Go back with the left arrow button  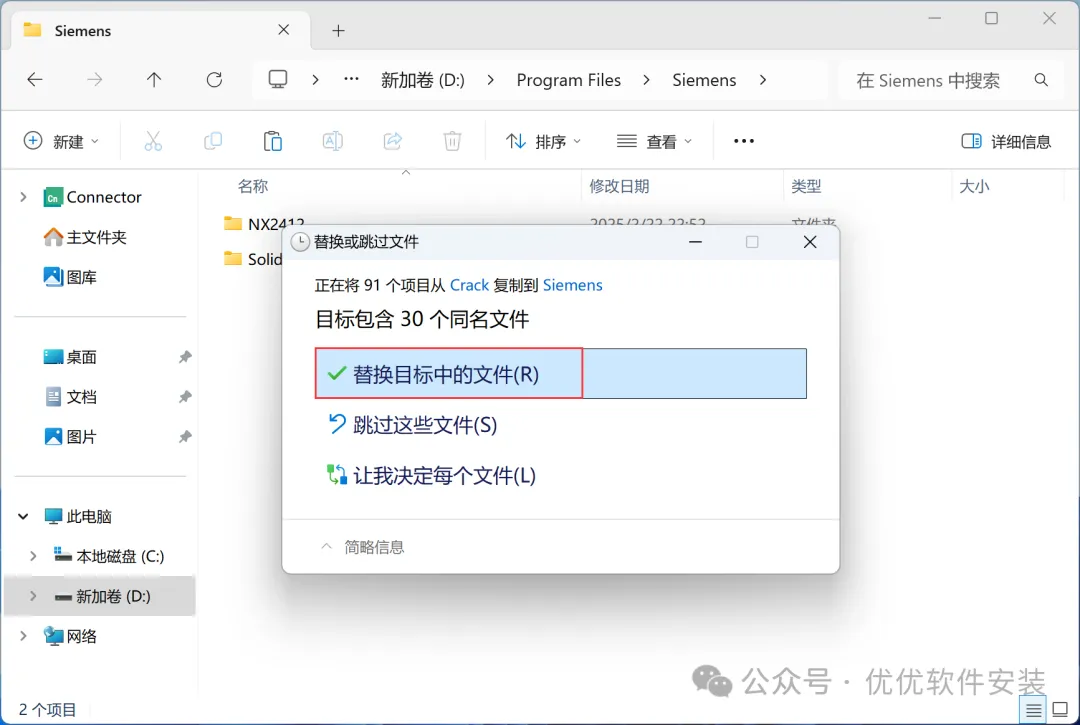(x=34, y=80)
